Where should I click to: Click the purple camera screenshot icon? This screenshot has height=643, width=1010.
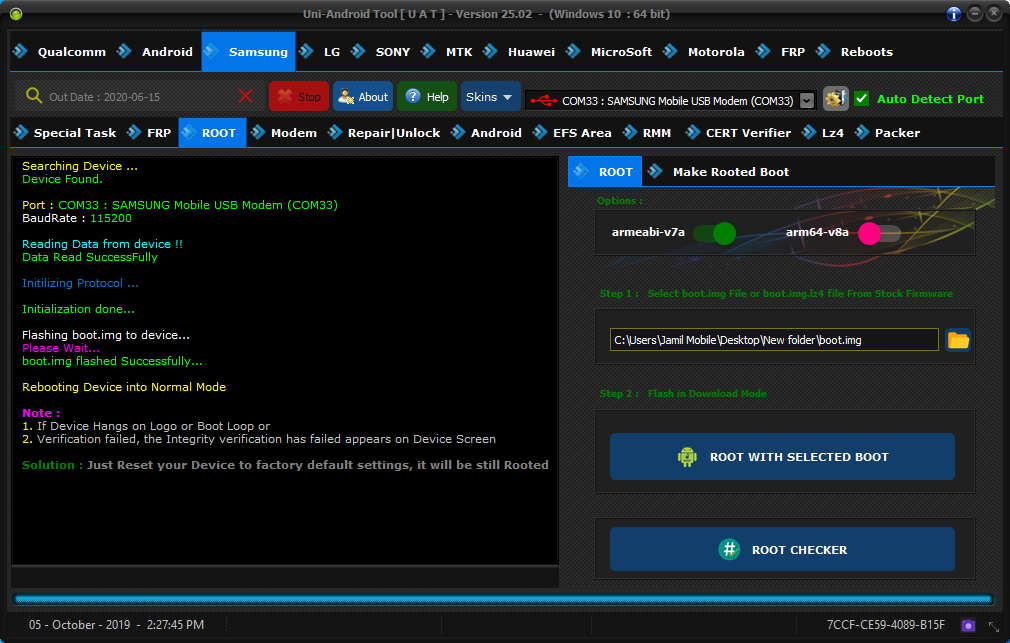pyautogui.click(x=967, y=625)
